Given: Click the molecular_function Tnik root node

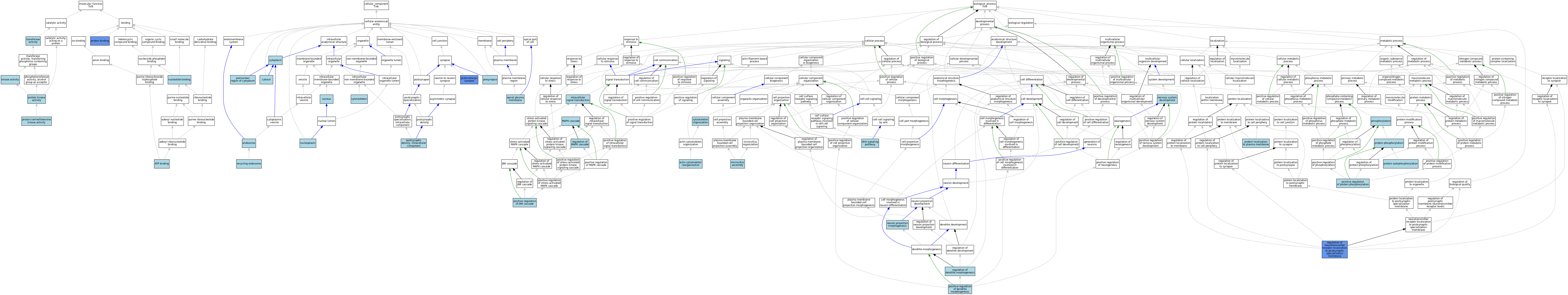Looking at the screenshot, I should coord(91,6).
